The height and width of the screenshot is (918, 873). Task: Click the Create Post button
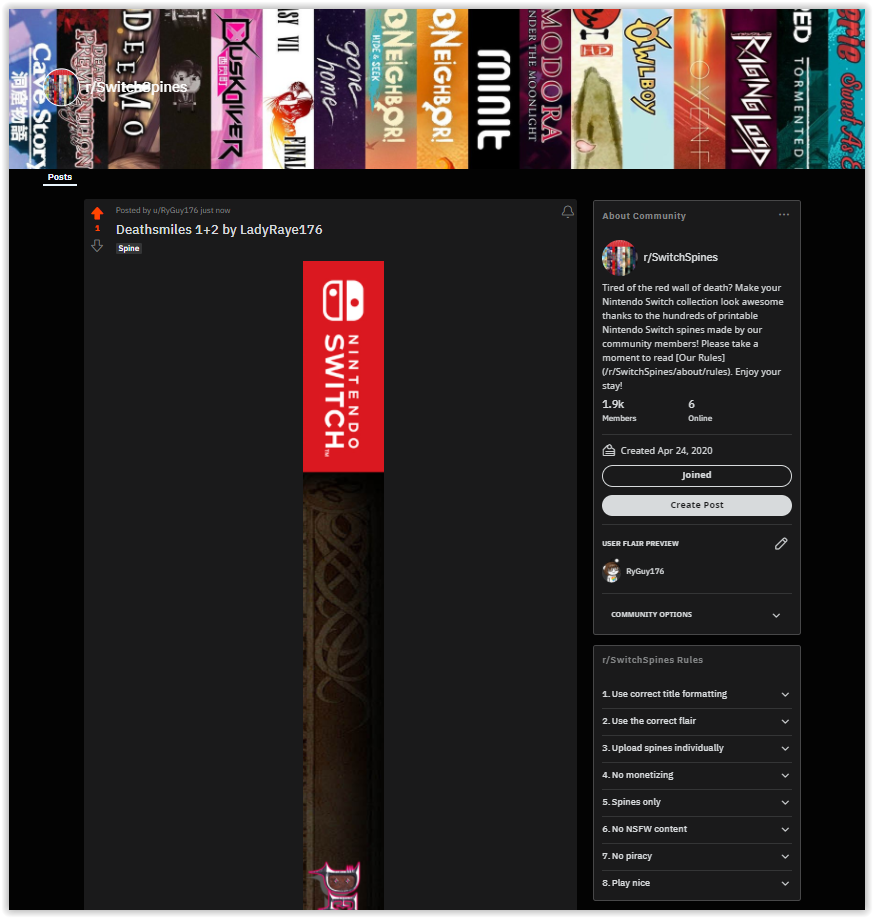pos(697,505)
